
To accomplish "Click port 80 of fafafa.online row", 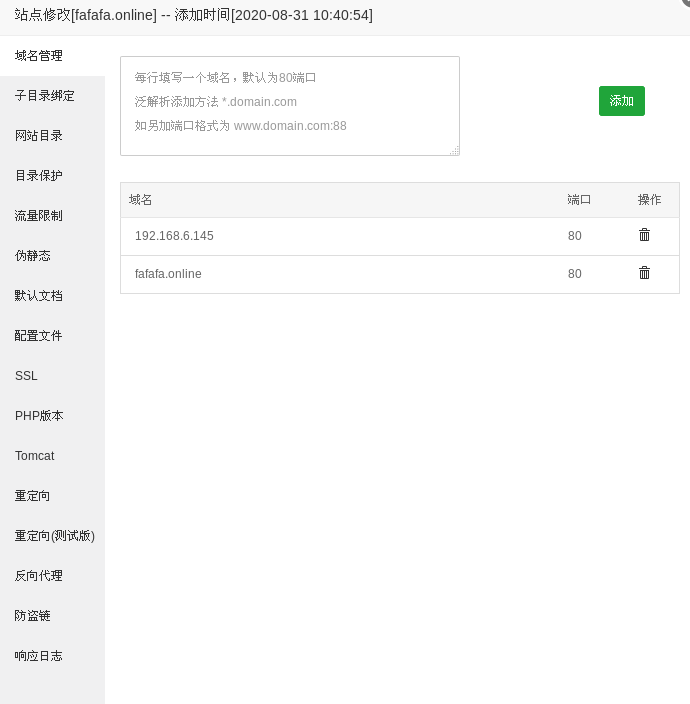I will pyautogui.click(x=575, y=273).
